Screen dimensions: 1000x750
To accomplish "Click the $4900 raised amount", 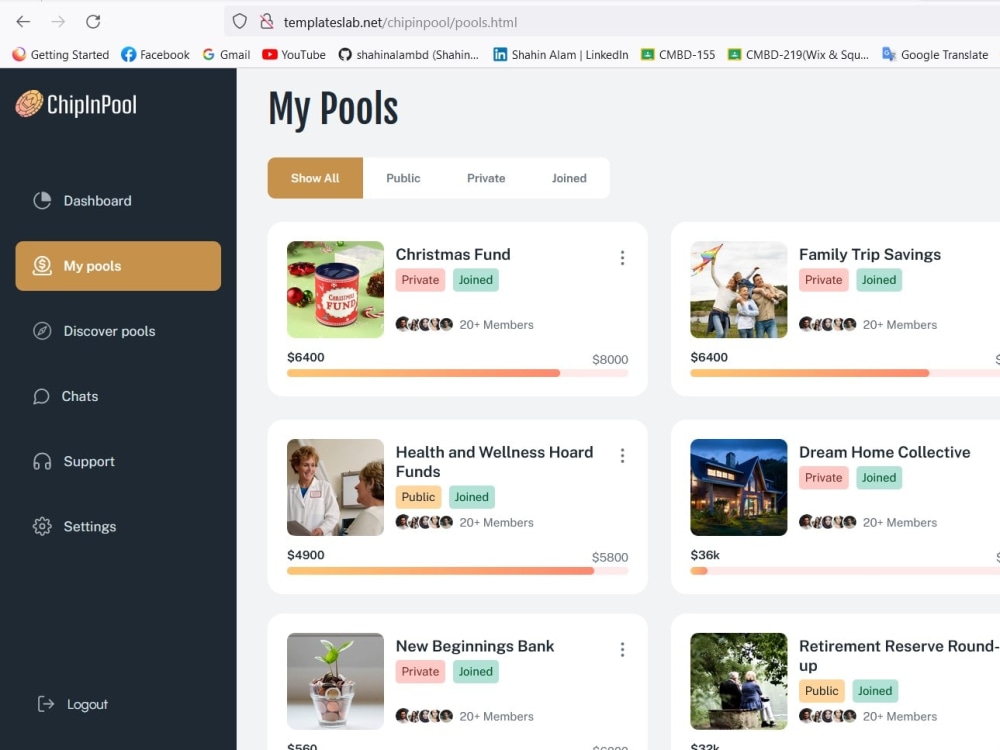I will point(305,555).
